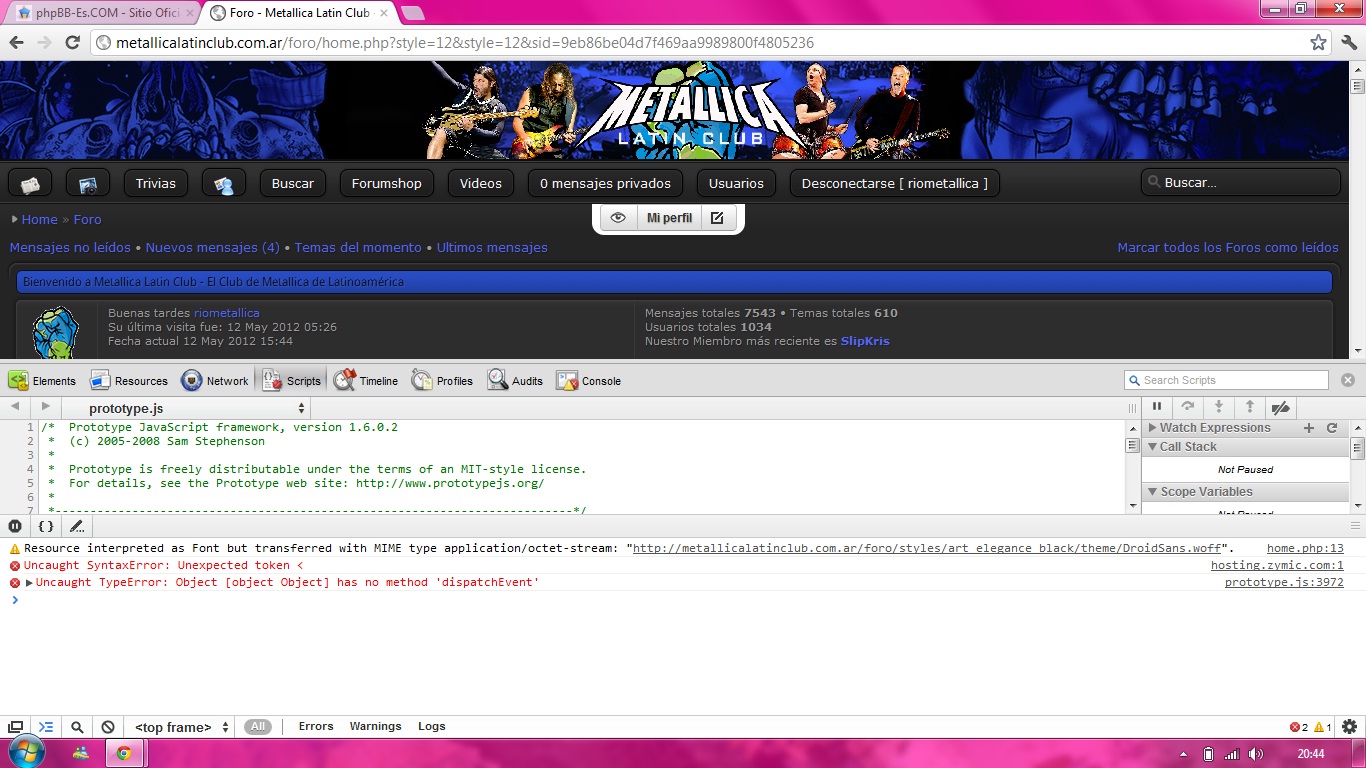Image resolution: width=1366 pixels, height=768 pixels.
Task: Open the Chrome wrench menu
Action: tap(1349, 43)
